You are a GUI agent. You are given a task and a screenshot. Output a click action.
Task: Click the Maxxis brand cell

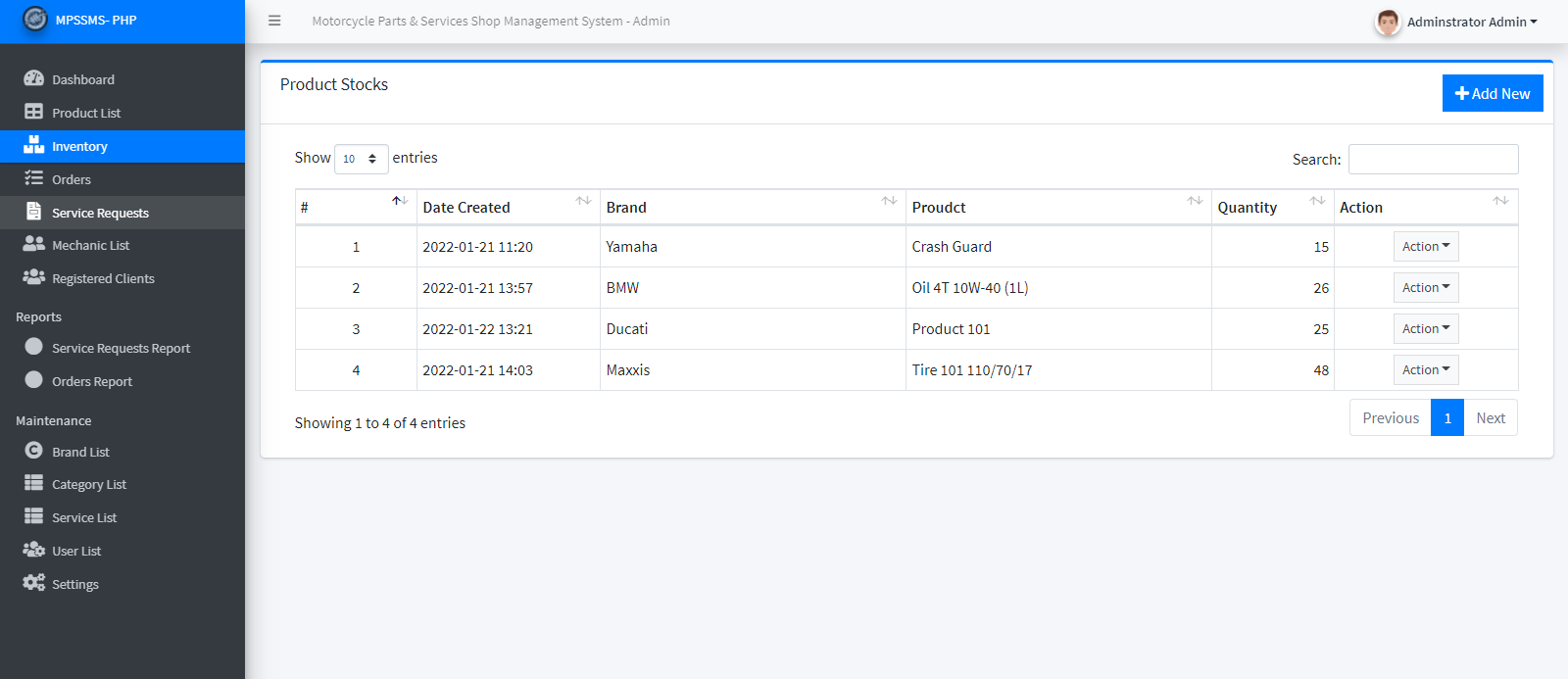coord(753,370)
